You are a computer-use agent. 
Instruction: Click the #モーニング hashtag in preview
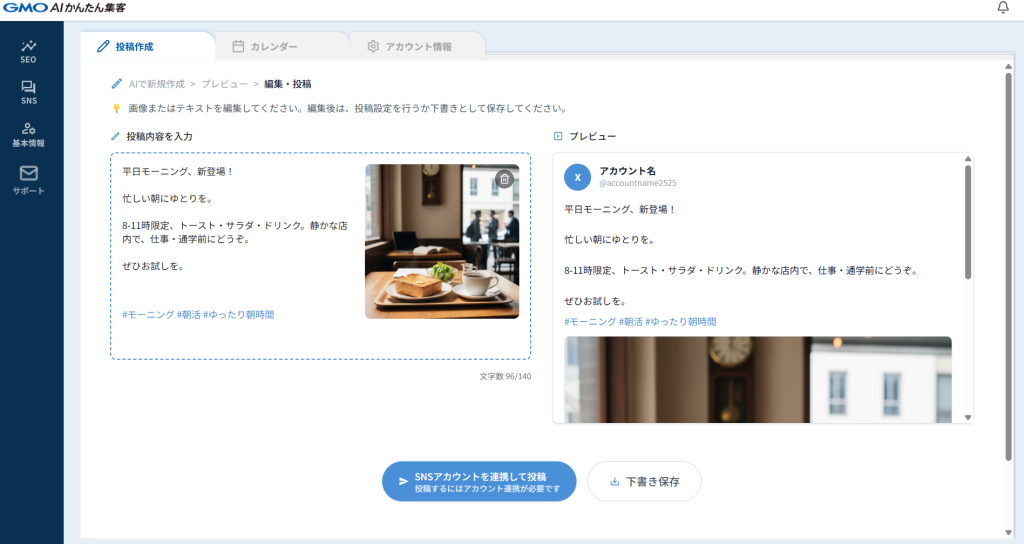[x=589, y=322]
